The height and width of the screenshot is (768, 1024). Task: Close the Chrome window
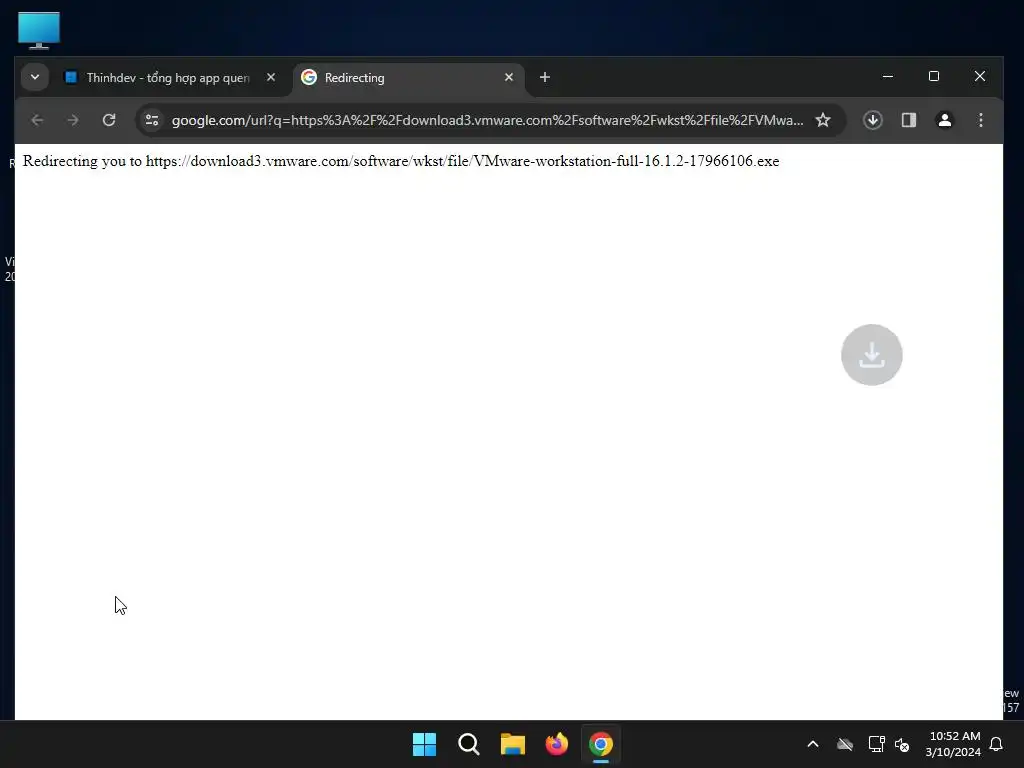tap(980, 76)
